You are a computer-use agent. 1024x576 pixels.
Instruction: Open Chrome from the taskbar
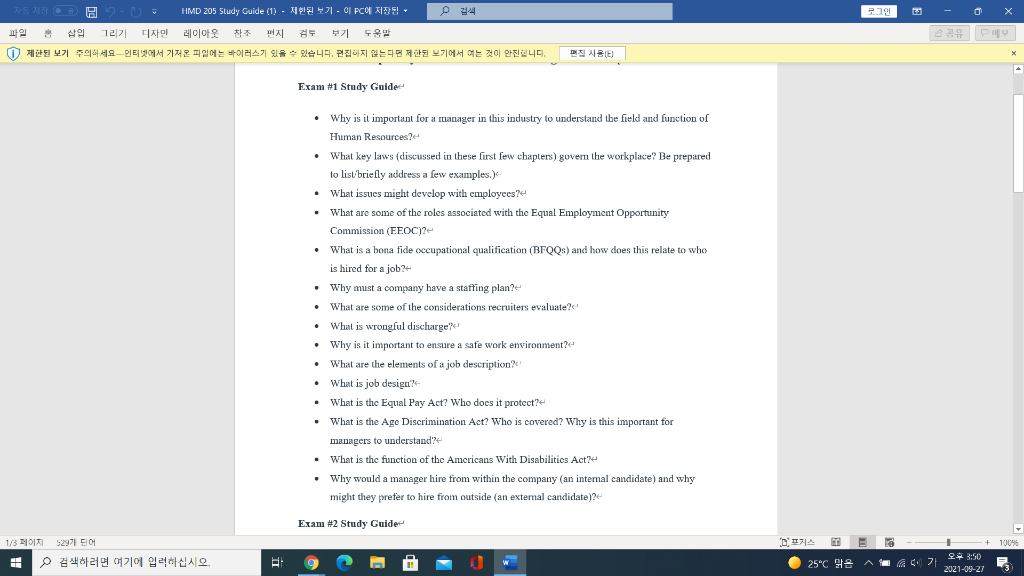click(x=311, y=562)
